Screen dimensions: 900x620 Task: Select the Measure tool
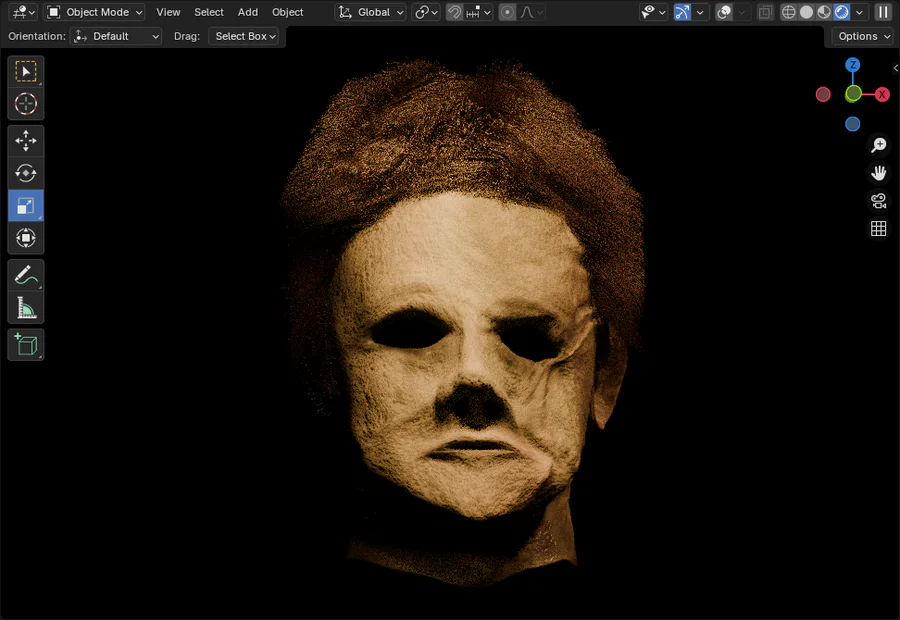tap(25, 308)
